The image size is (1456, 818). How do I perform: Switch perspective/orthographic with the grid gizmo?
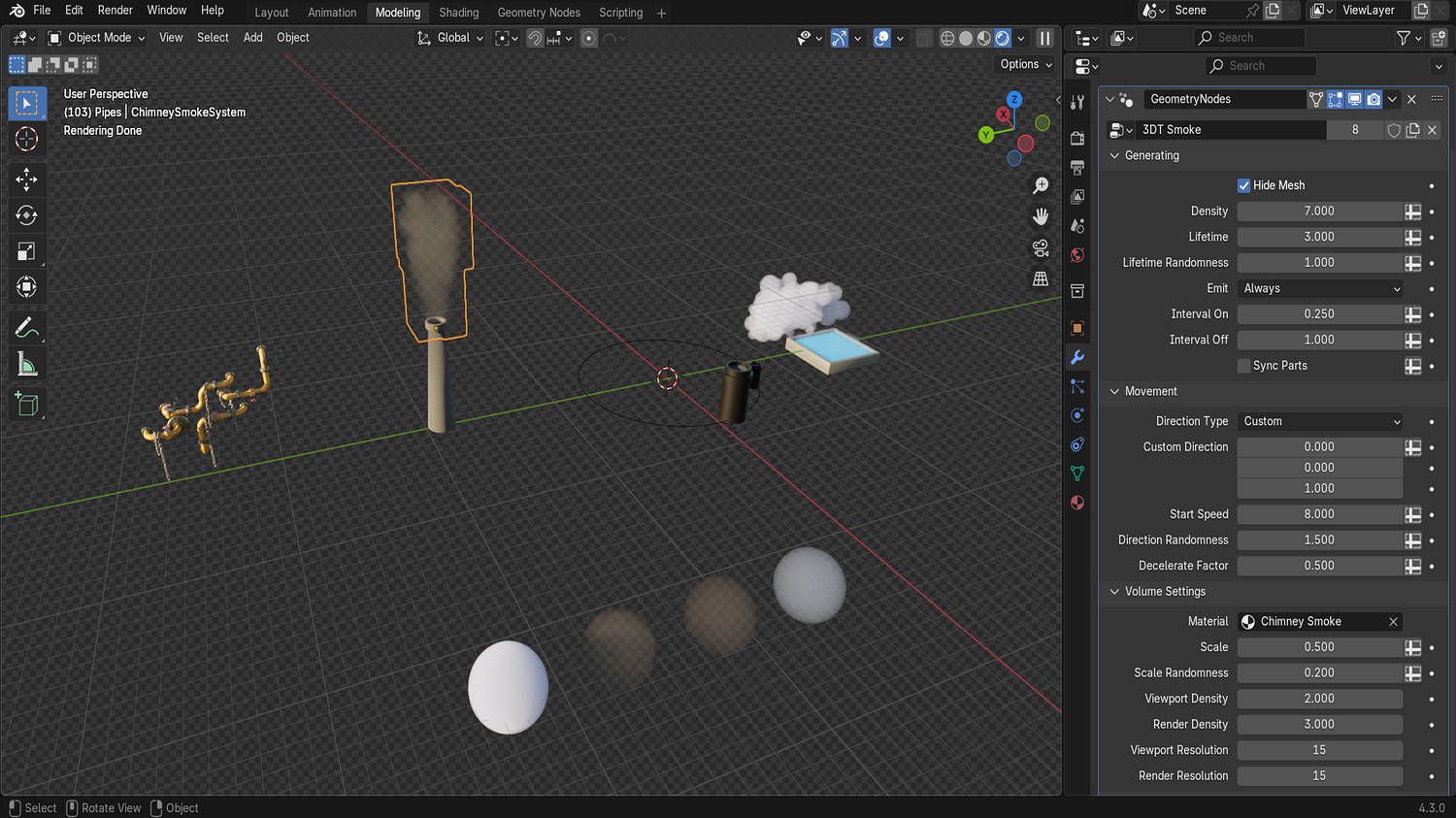pos(1041,278)
